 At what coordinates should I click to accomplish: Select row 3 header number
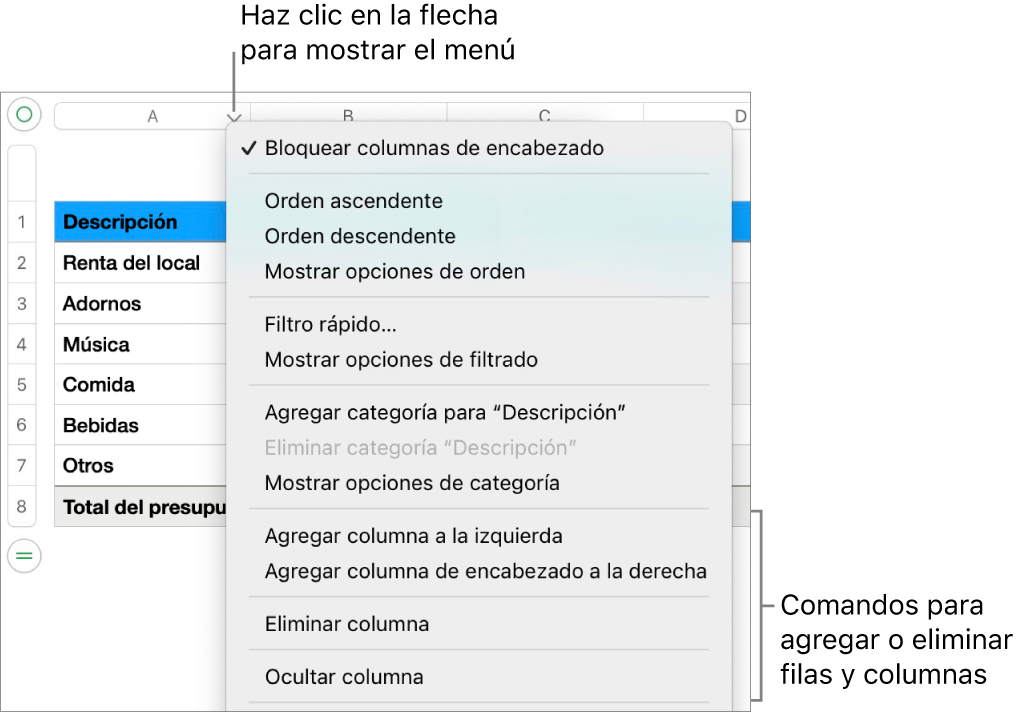[22, 303]
